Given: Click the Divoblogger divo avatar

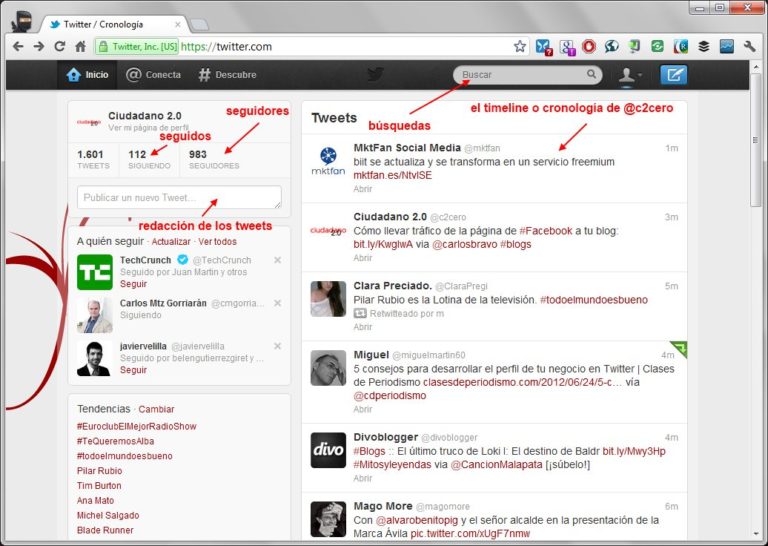Looking at the screenshot, I should pyautogui.click(x=328, y=450).
